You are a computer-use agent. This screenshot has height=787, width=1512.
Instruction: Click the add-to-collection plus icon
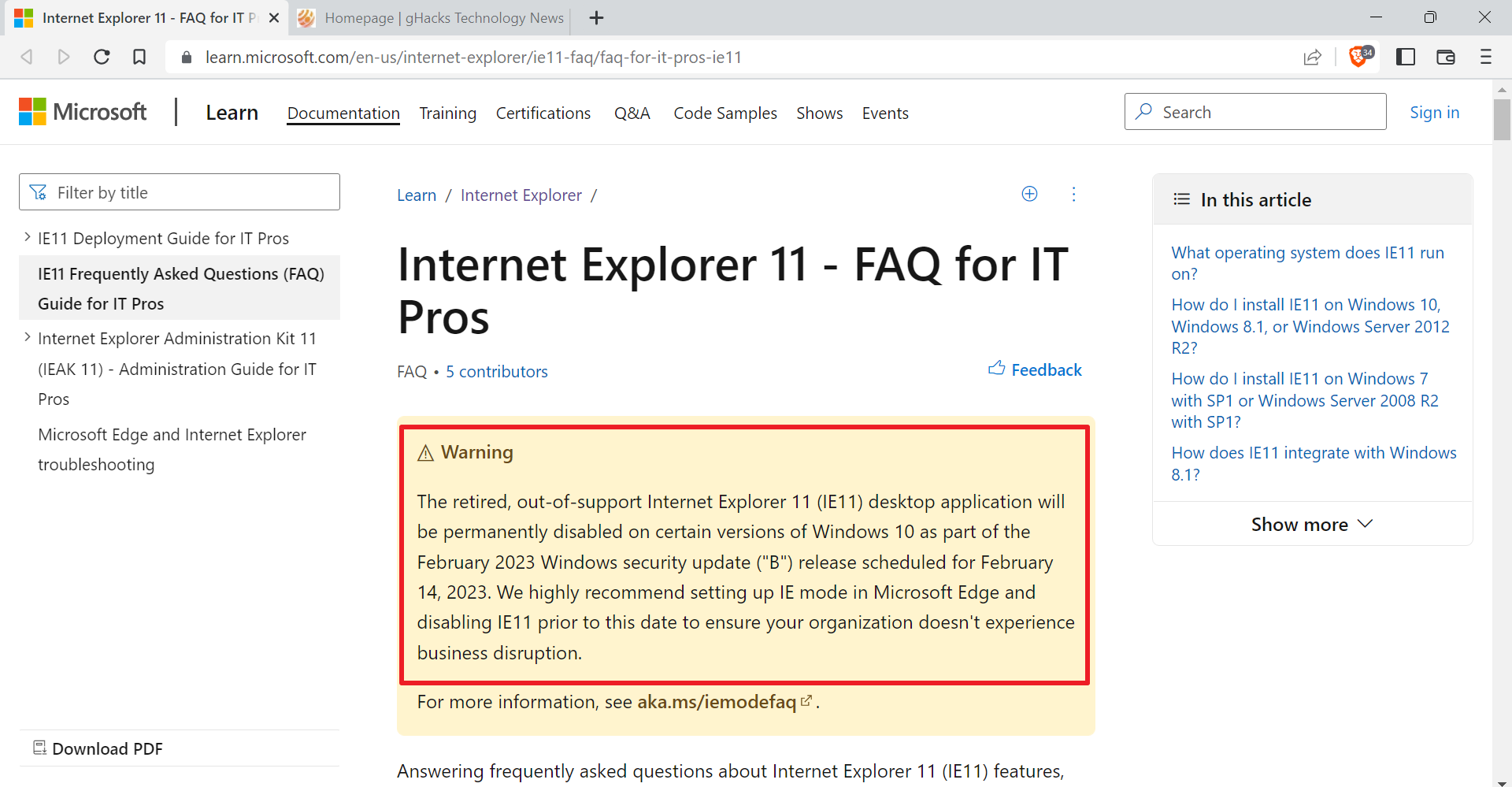click(1029, 194)
